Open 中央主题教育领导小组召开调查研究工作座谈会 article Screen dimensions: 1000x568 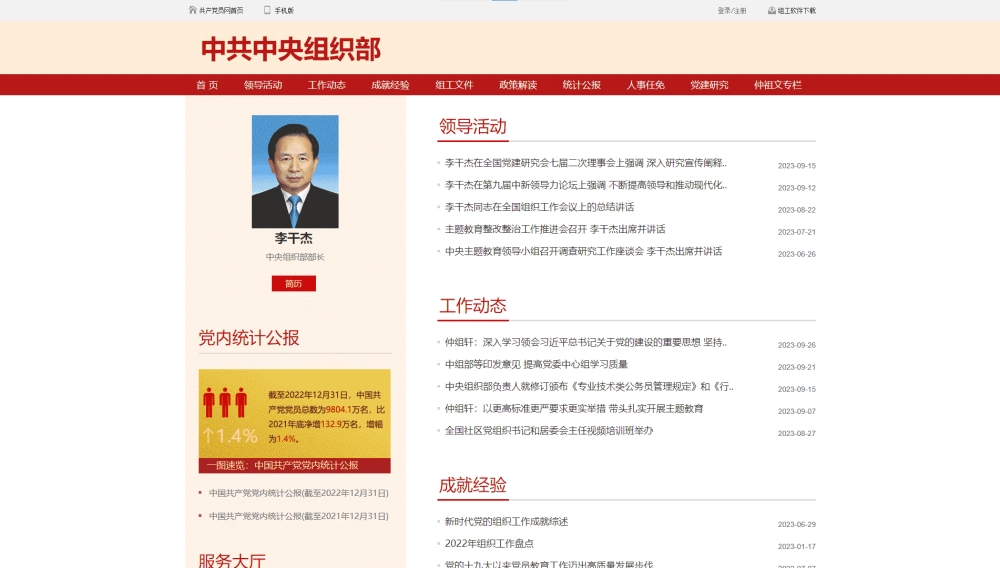(584, 251)
